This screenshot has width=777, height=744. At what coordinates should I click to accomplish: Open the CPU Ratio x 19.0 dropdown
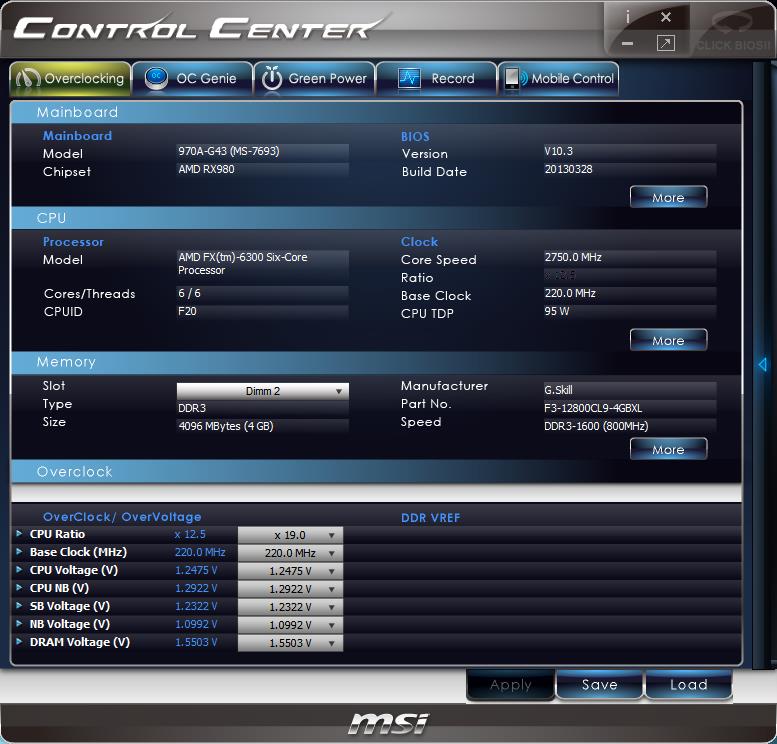tap(290, 535)
